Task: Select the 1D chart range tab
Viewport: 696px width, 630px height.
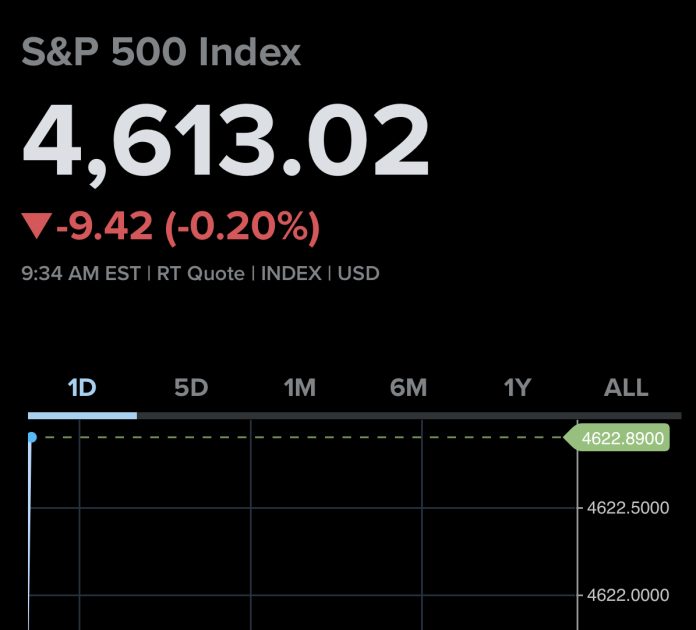Action: click(81, 388)
